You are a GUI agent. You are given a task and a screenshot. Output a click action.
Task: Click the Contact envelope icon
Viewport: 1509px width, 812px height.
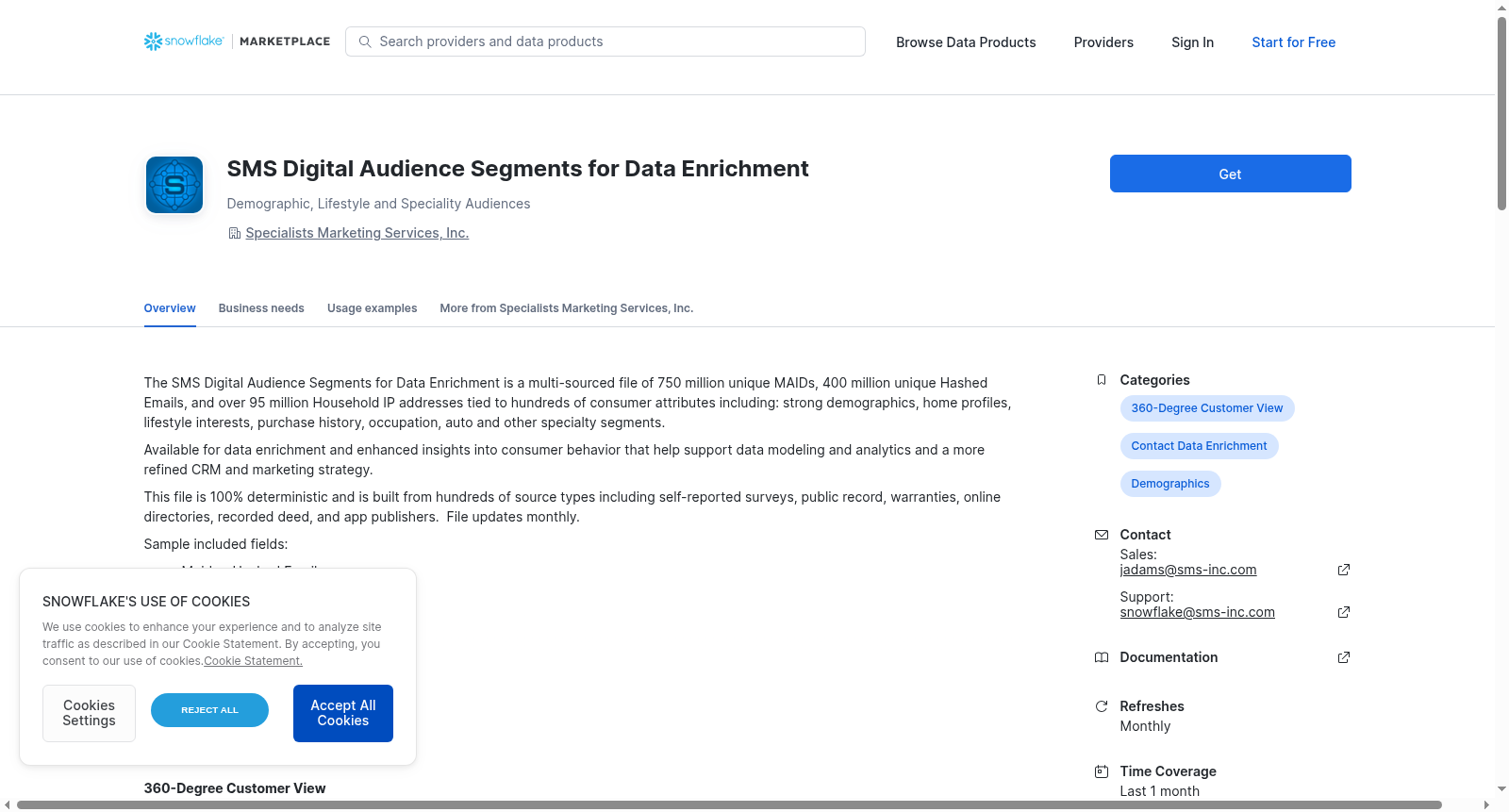(1102, 535)
